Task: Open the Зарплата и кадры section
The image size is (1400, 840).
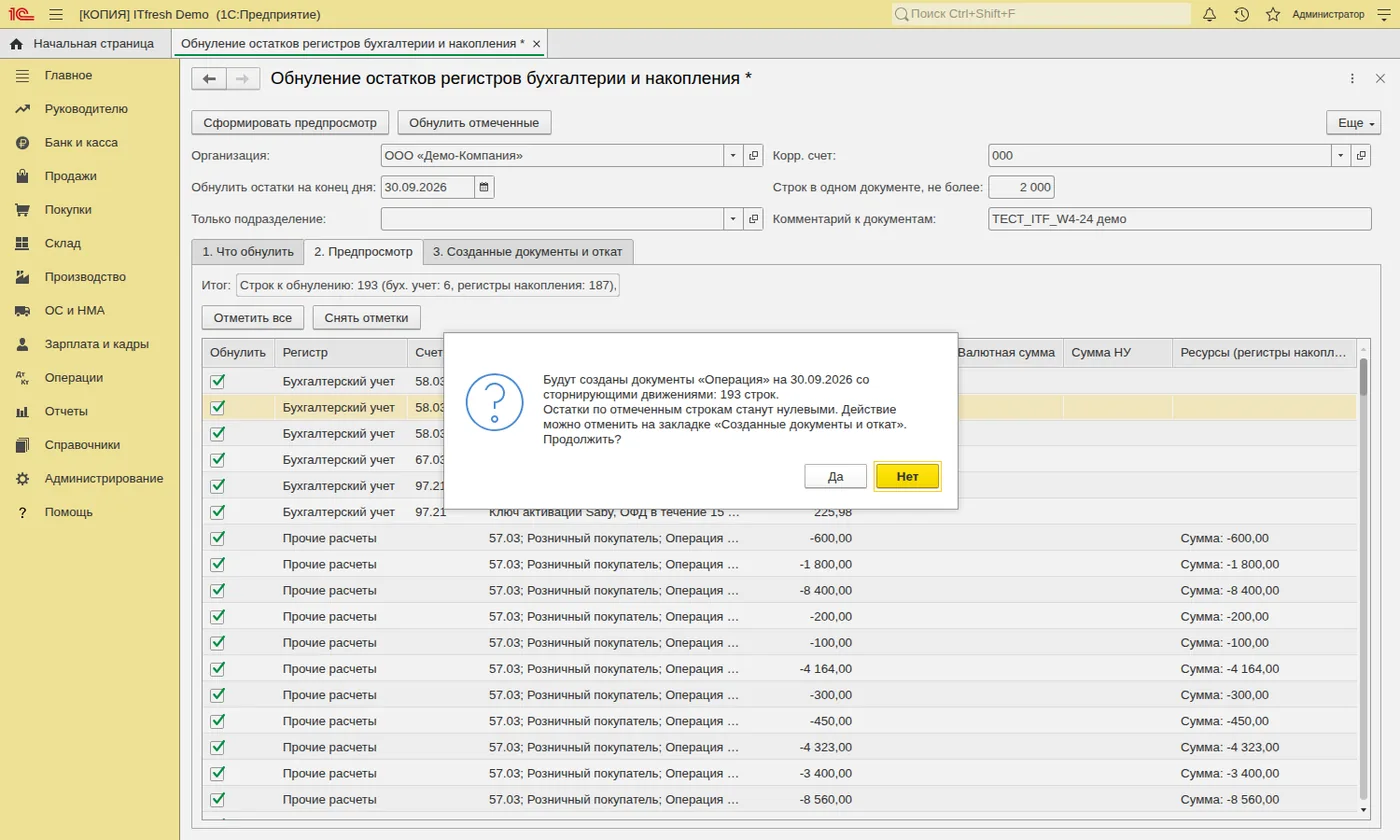Action: 97,344
